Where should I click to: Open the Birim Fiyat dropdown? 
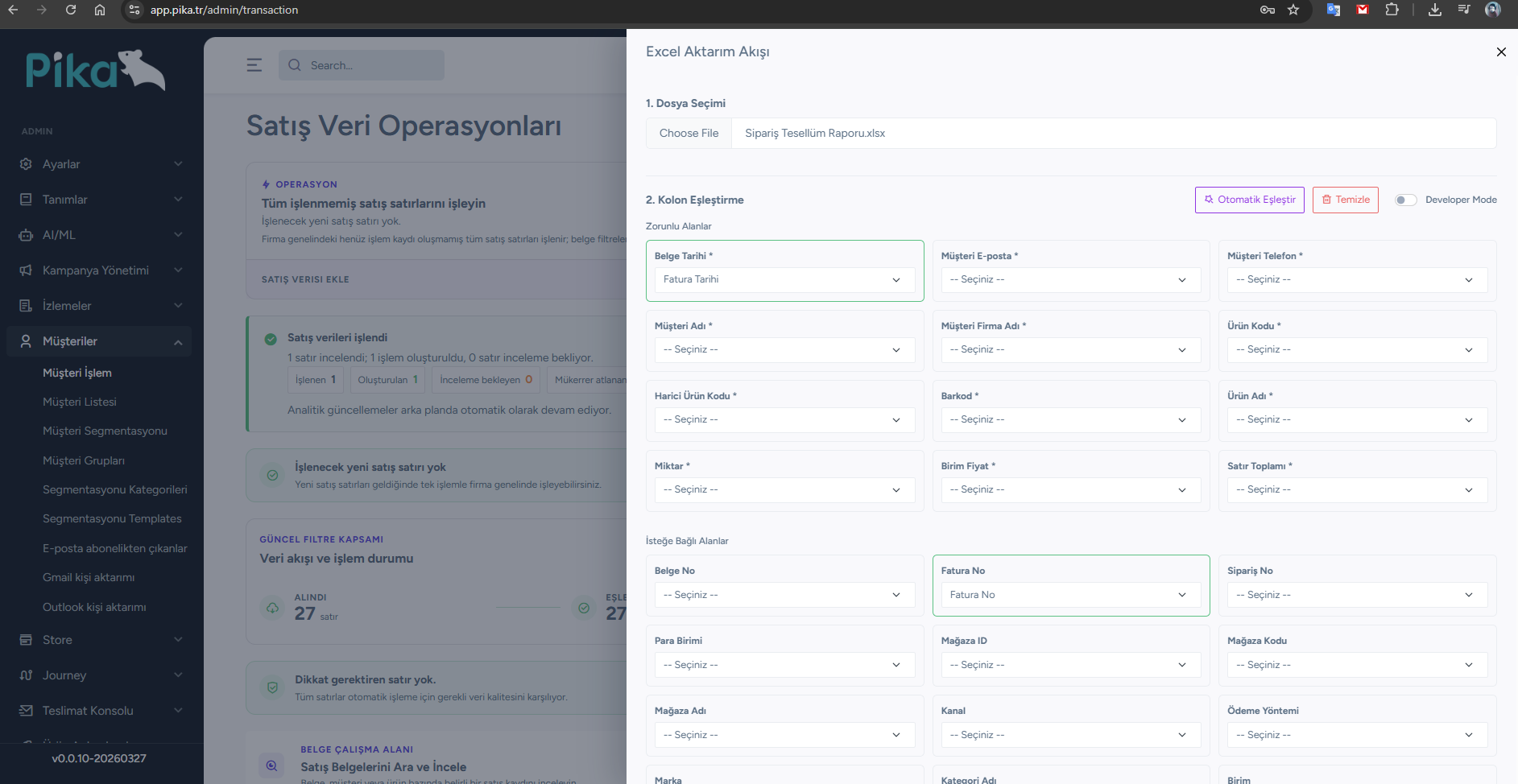1071,489
